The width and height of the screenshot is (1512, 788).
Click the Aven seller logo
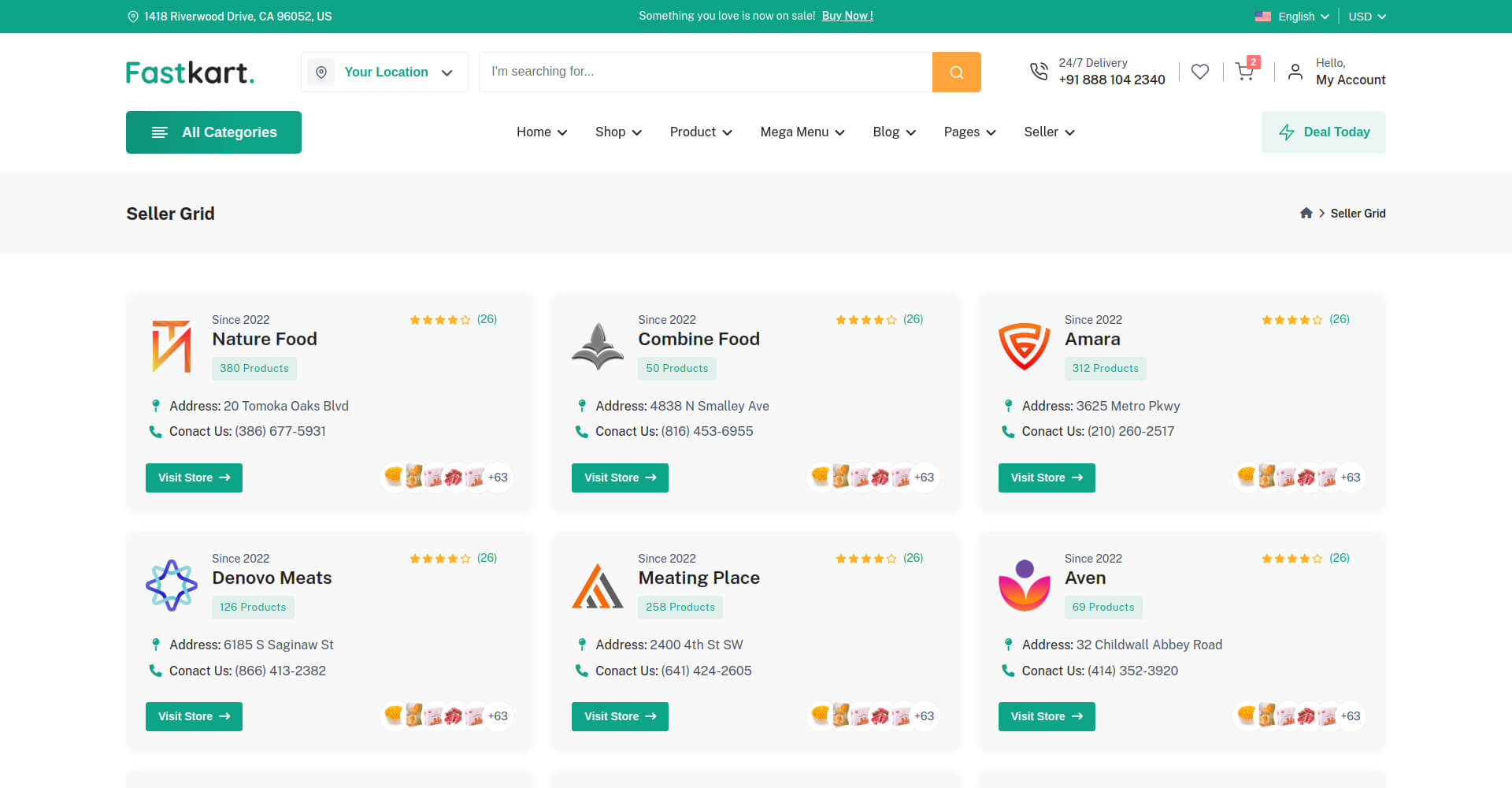(x=1024, y=585)
